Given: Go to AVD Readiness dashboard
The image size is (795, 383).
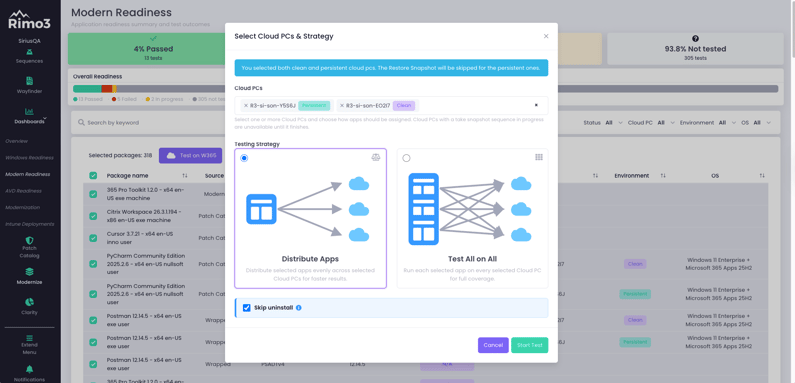Looking at the screenshot, I should (23, 191).
